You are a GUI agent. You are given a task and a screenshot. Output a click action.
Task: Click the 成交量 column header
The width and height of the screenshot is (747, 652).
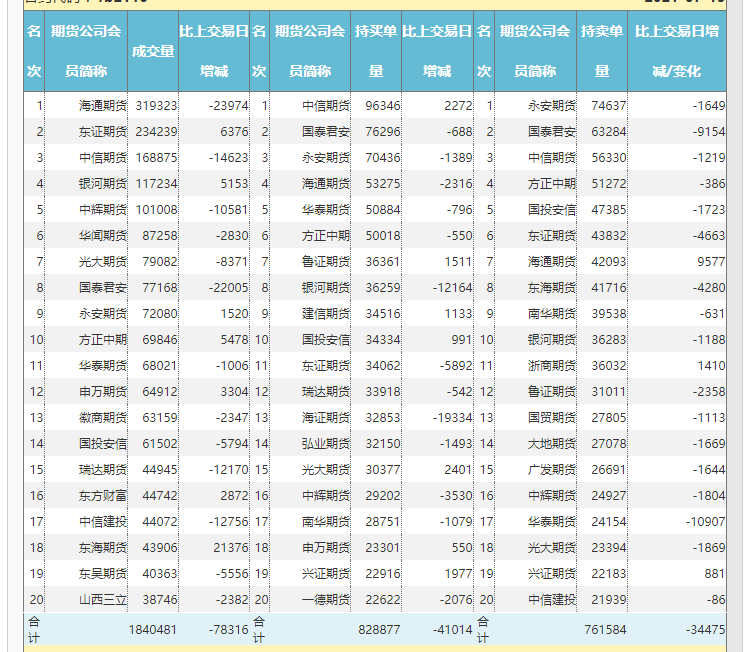coord(153,52)
